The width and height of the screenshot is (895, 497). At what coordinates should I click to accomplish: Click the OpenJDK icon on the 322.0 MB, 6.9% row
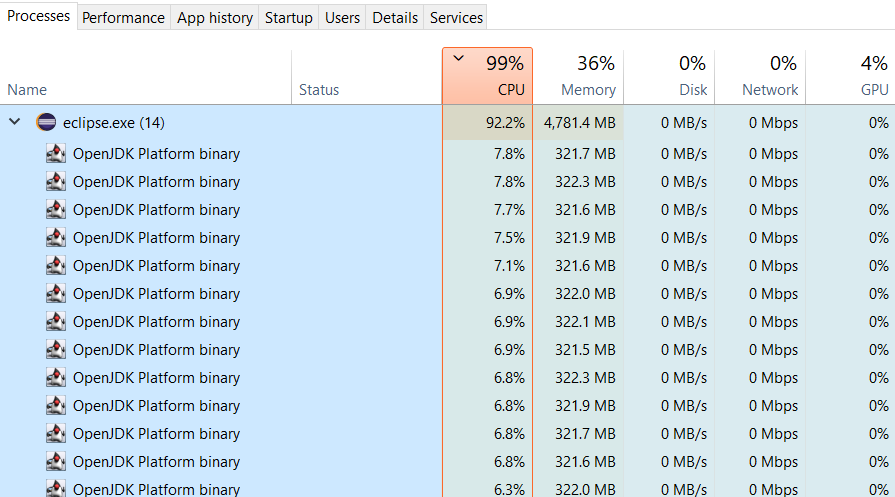56,293
